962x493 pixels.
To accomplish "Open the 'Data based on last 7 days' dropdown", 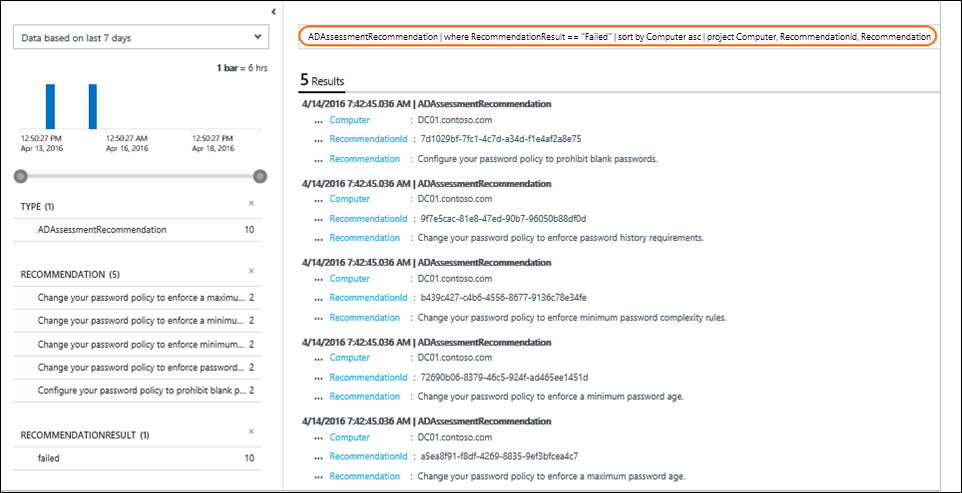I will point(140,38).
